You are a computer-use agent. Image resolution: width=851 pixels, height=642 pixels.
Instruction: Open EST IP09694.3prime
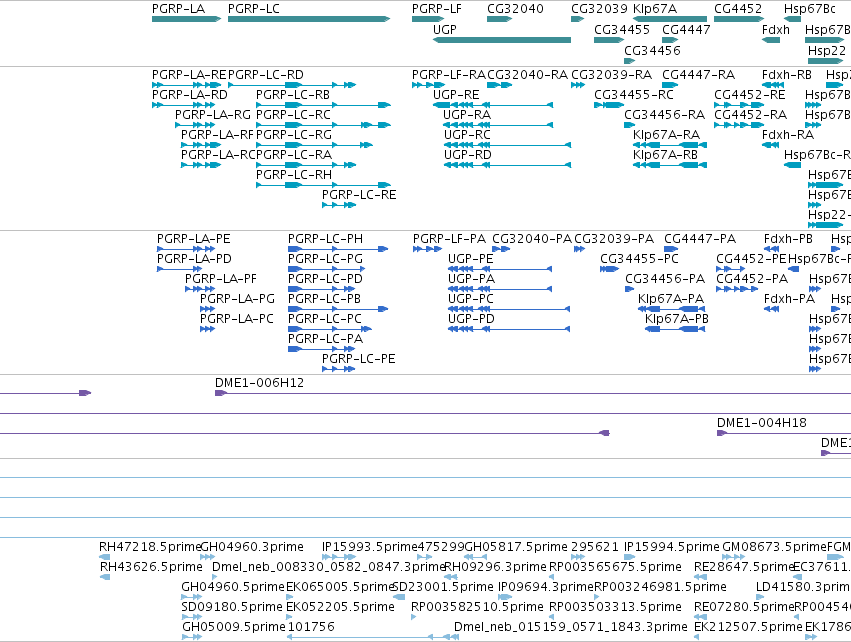pyautogui.click(x=545, y=587)
